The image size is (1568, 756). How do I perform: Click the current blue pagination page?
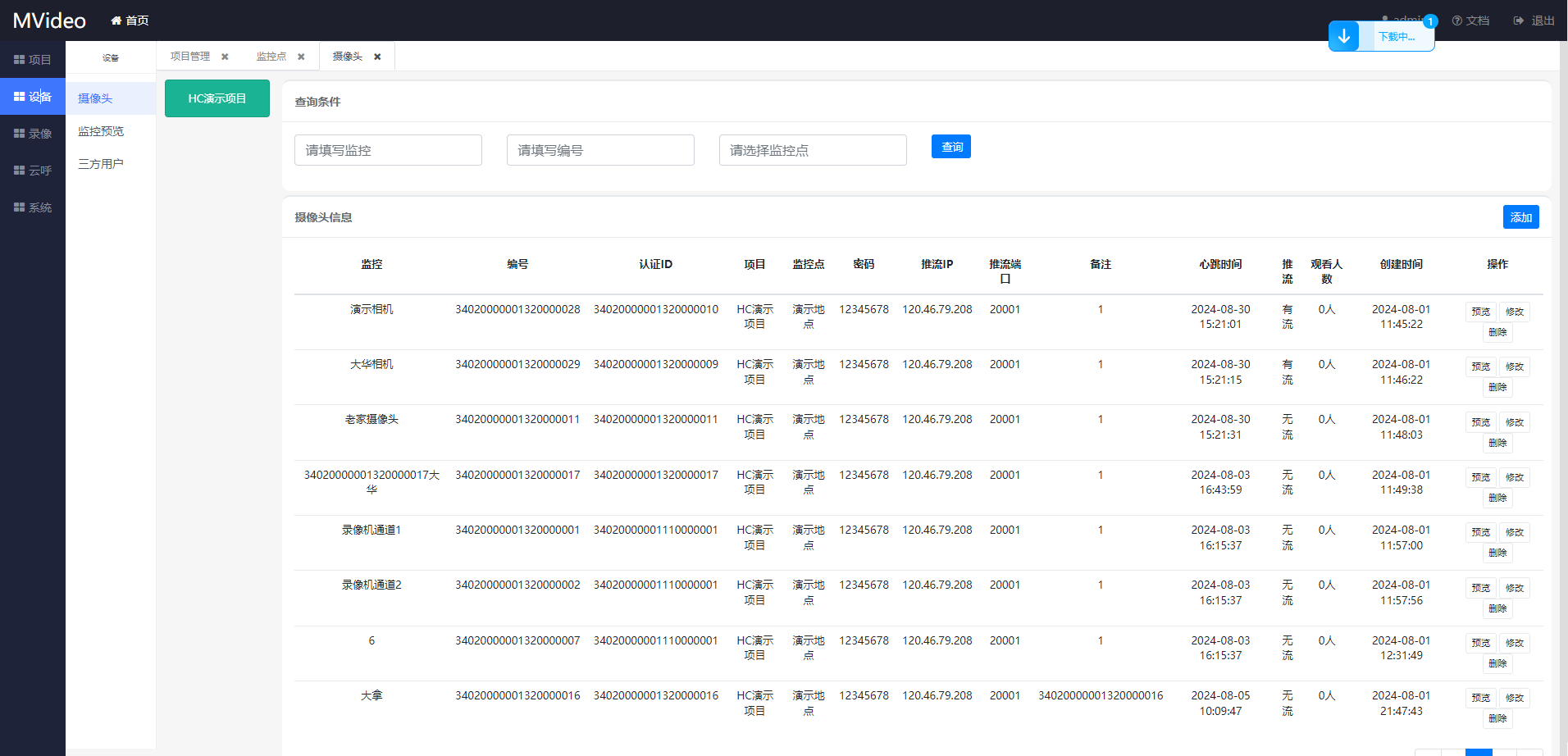click(x=1479, y=753)
